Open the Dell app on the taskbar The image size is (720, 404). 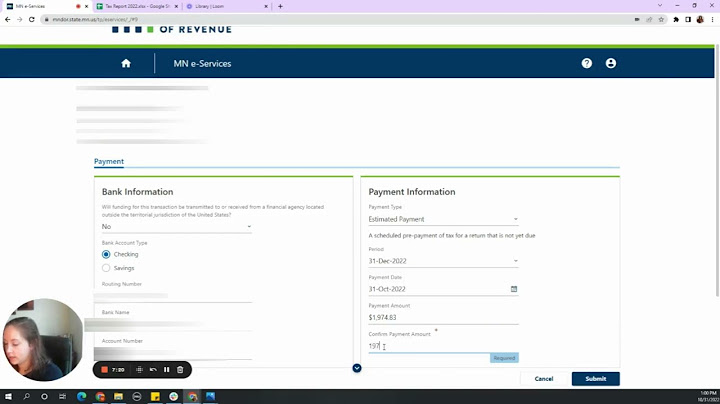(137, 396)
